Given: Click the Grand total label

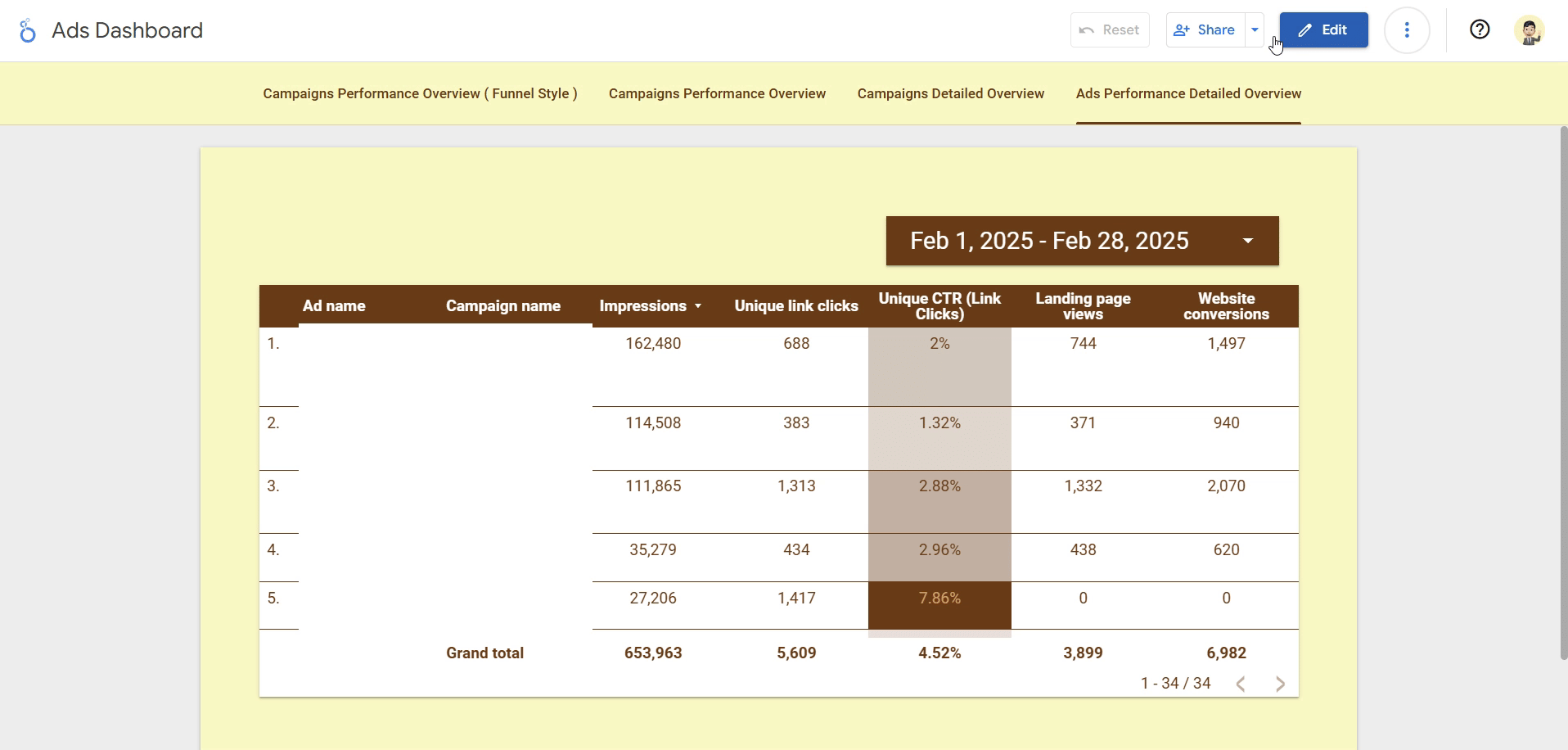Looking at the screenshot, I should (x=484, y=653).
